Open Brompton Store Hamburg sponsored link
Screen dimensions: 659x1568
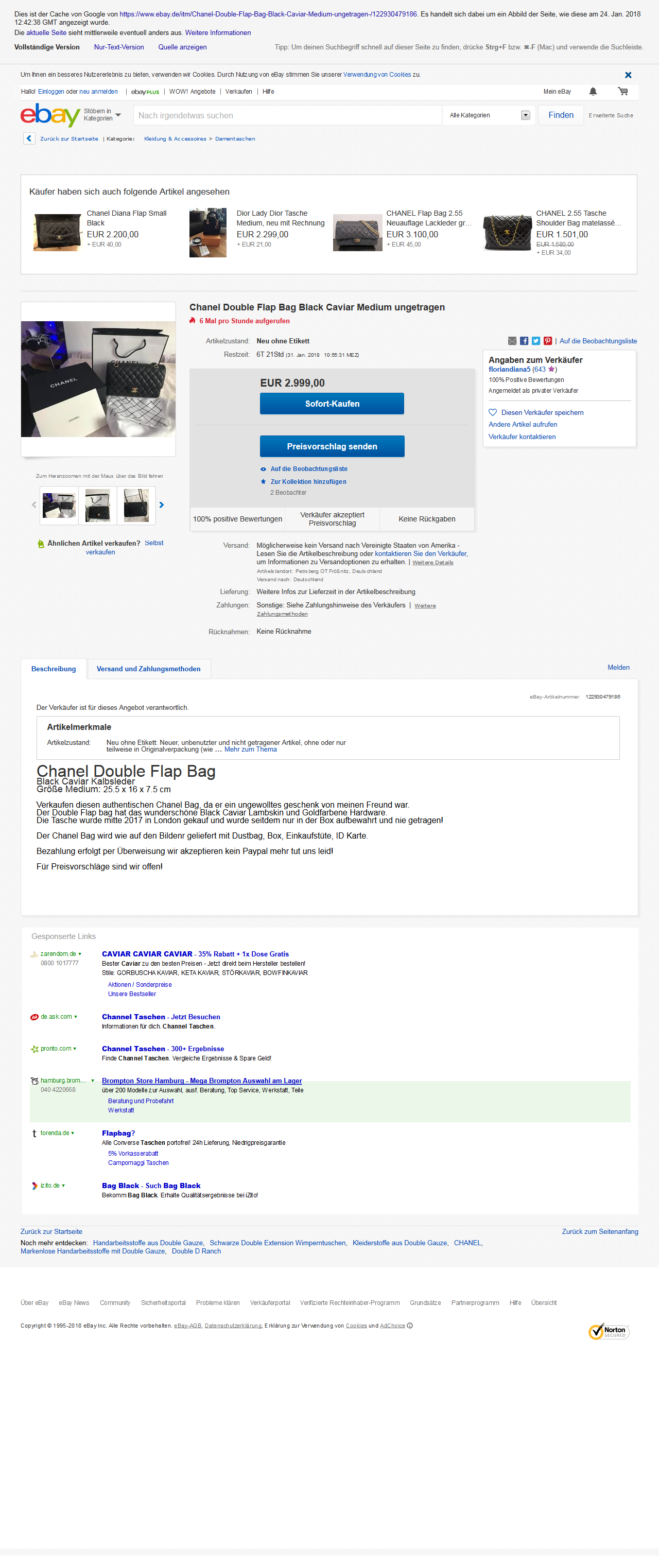202,1081
